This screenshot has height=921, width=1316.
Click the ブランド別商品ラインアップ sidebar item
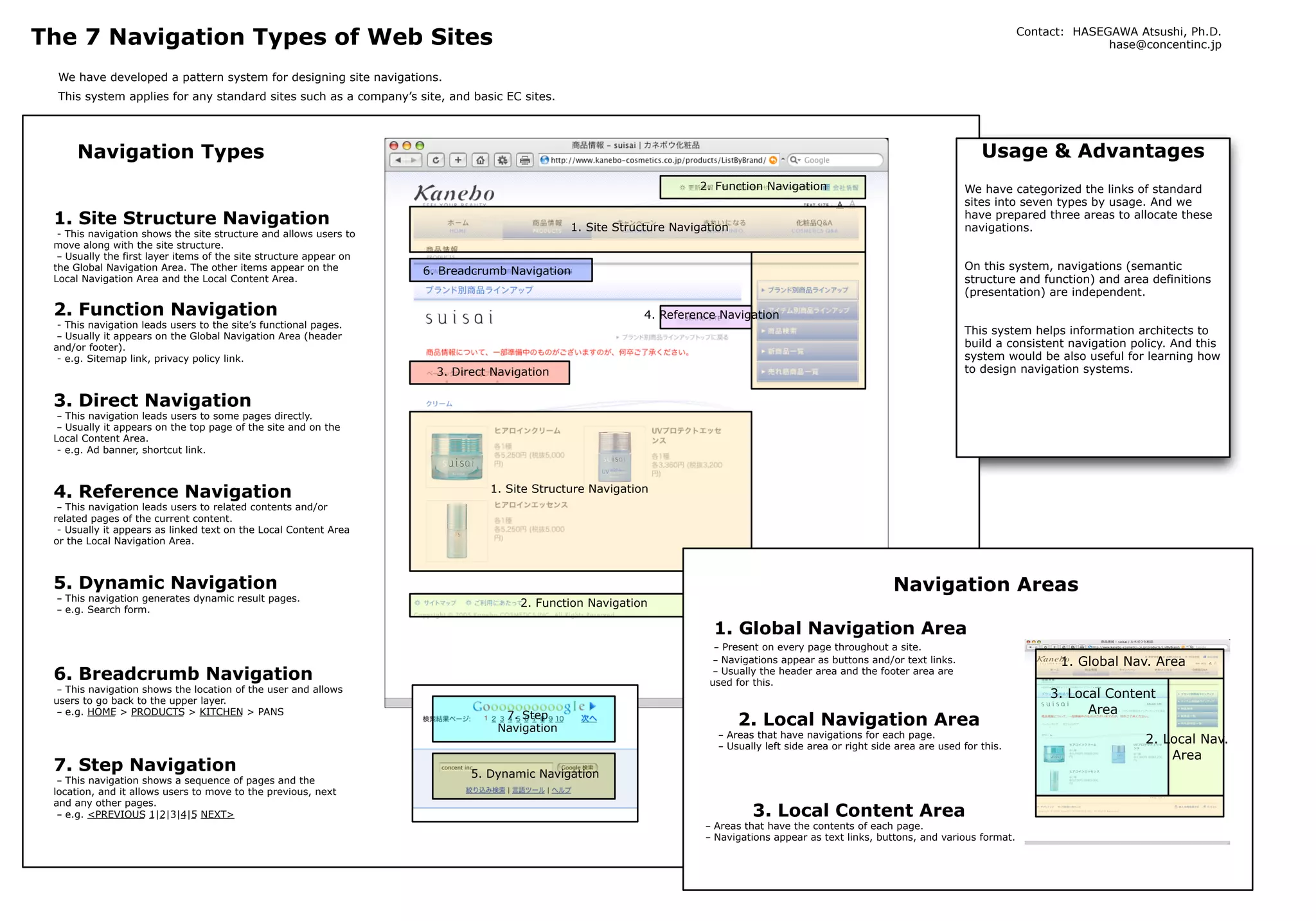coord(807,290)
